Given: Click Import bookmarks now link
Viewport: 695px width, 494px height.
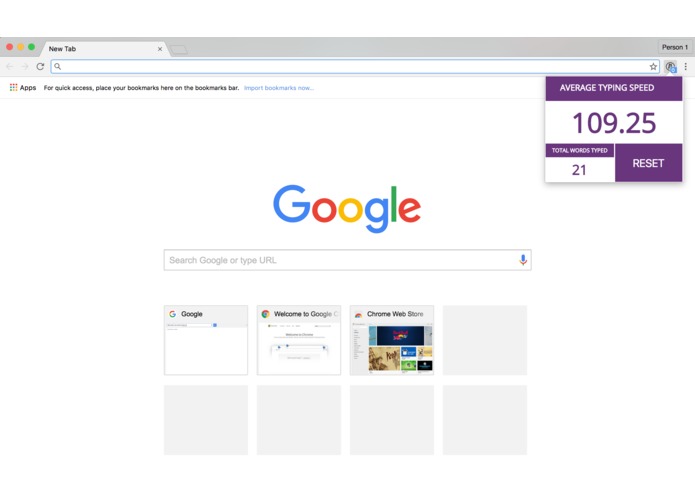Looking at the screenshot, I should pos(279,88).
